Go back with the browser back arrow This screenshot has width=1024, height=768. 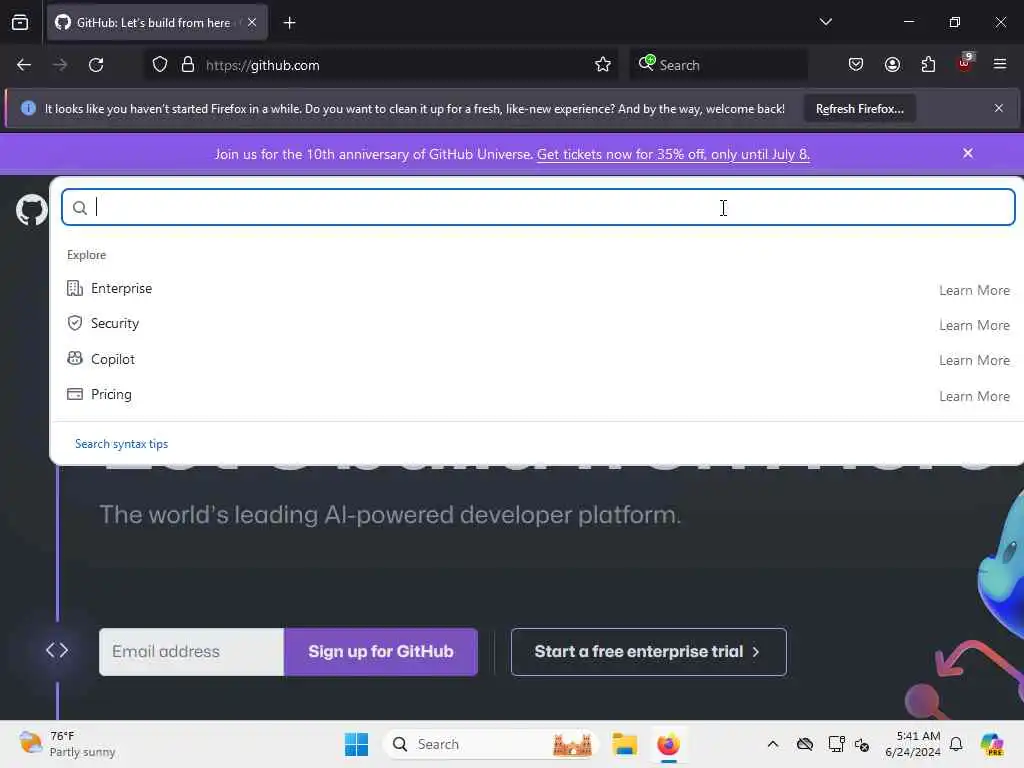click(x=24, y=65)
